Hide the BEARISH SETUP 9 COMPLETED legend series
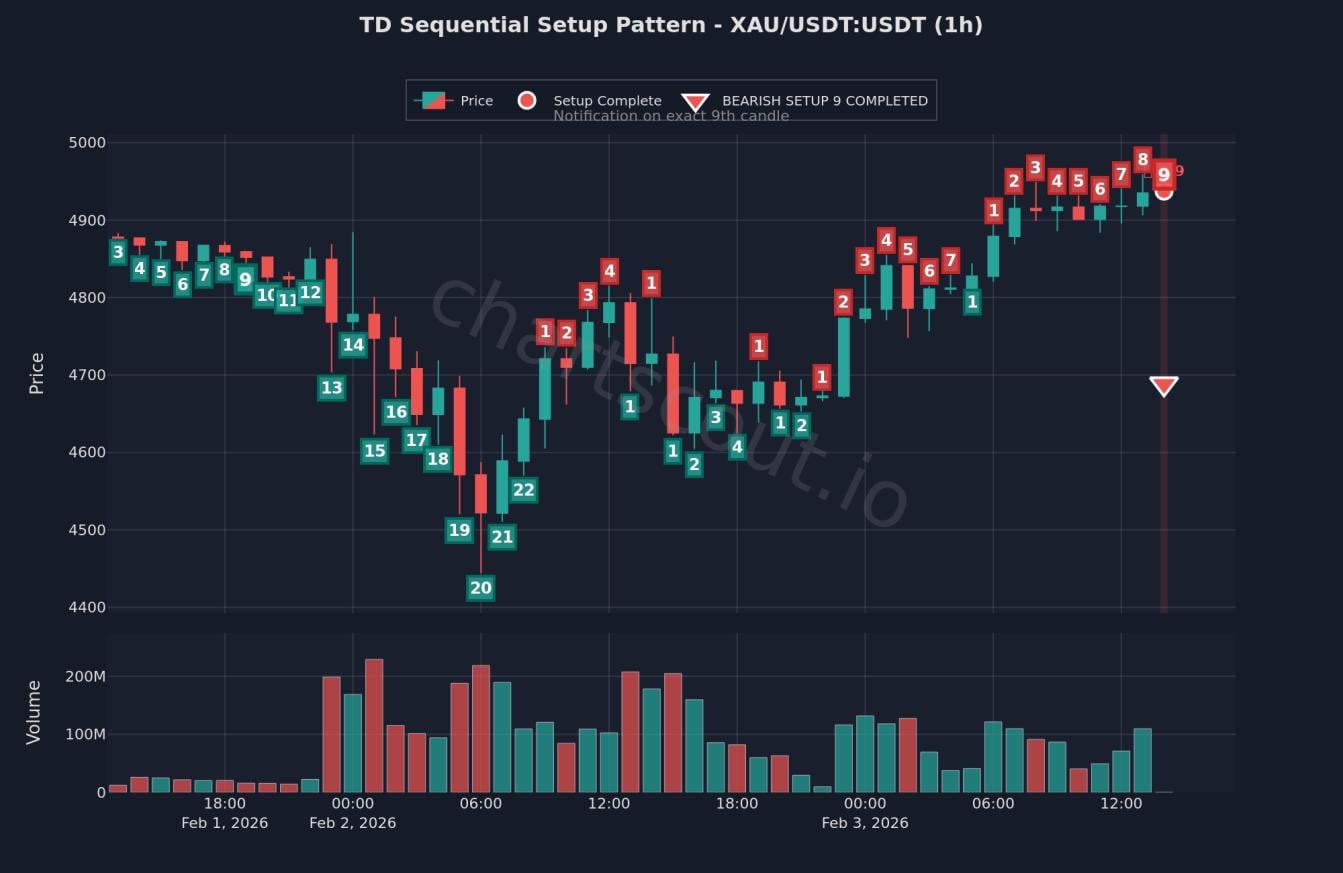The image size is (1343, 873). tap(824, 101)
